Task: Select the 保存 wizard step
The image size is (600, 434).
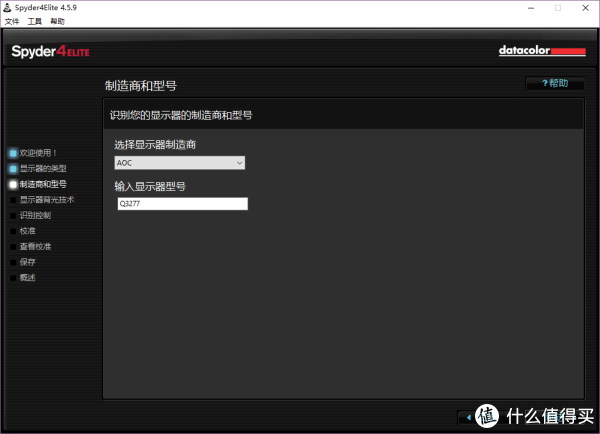Action: (x=23, y=262)
